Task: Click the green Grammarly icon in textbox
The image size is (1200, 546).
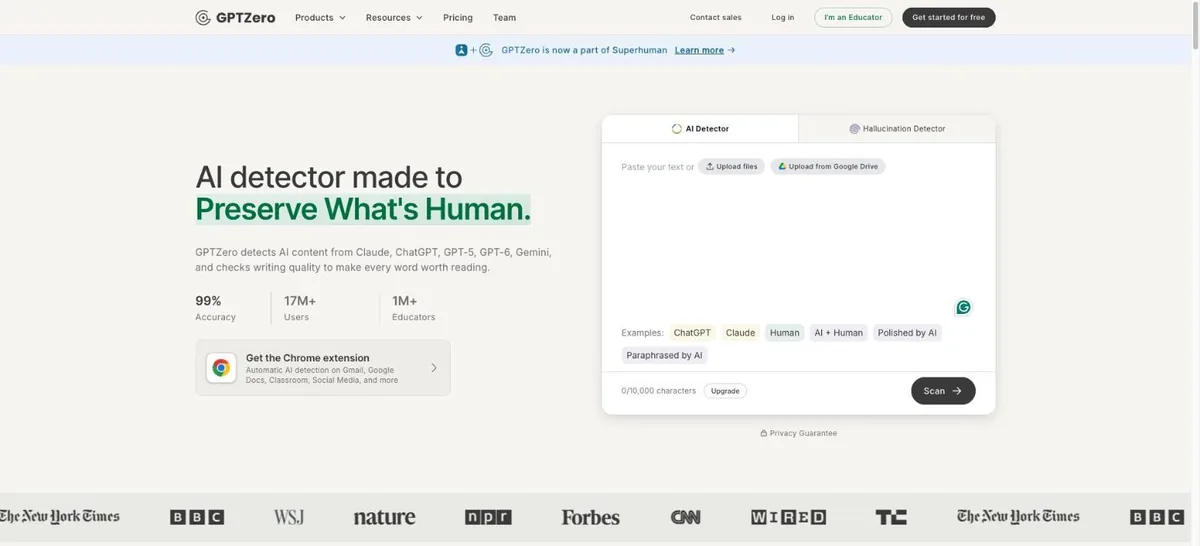Action: 964,307
